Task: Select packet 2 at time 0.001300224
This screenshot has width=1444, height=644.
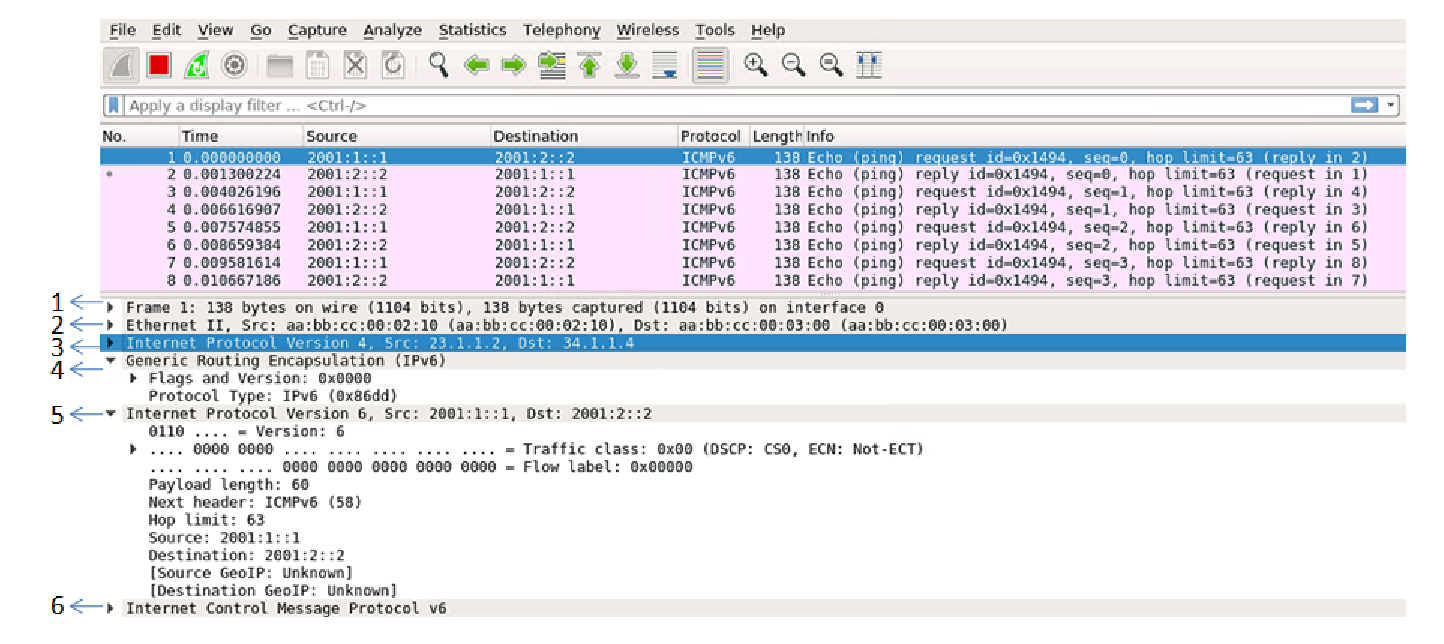Action: [x=753, y=175]
